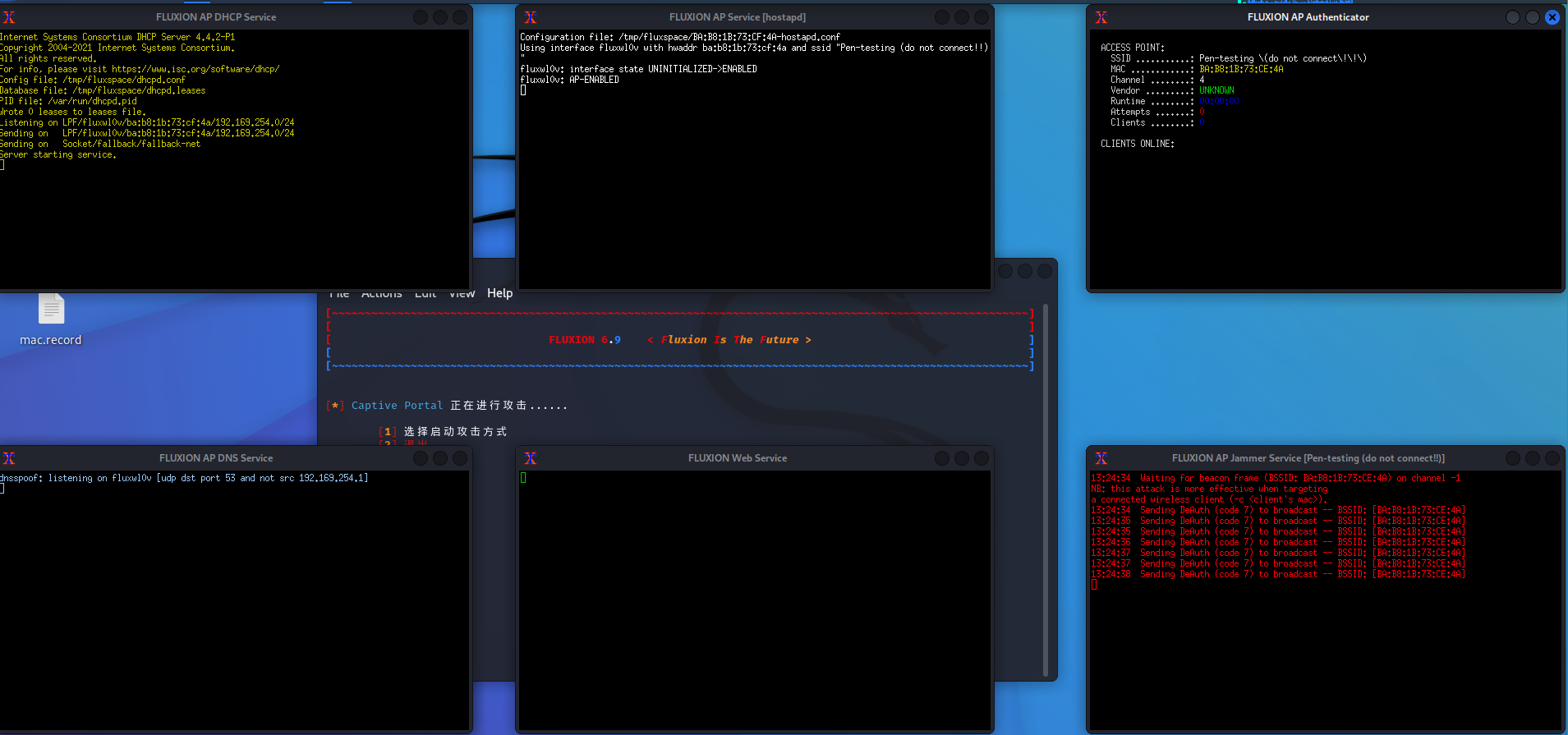Maximize the background terminal window behind hostapd
This screenshot has height=735, width=1568.
(x=1025, y=271)
